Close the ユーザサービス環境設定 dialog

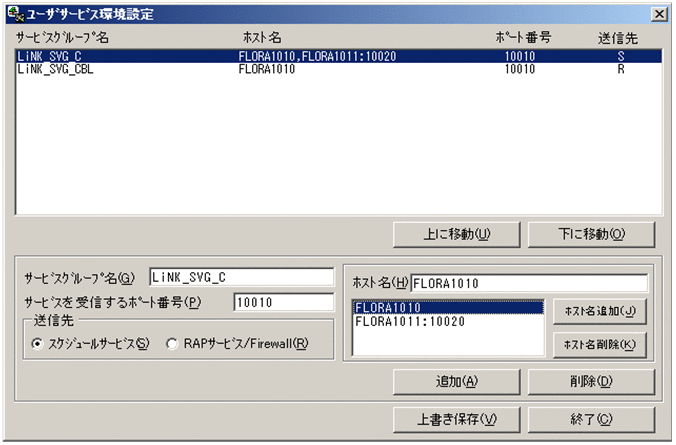[x=659, y=14]
